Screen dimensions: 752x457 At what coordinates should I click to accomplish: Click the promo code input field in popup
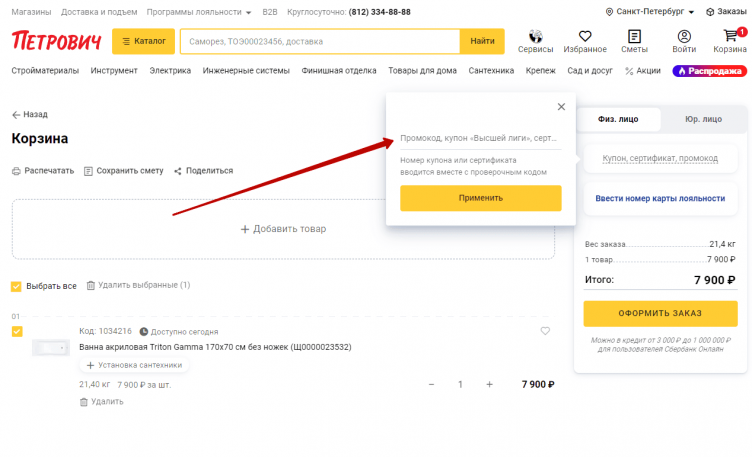(x=480, y=138)
